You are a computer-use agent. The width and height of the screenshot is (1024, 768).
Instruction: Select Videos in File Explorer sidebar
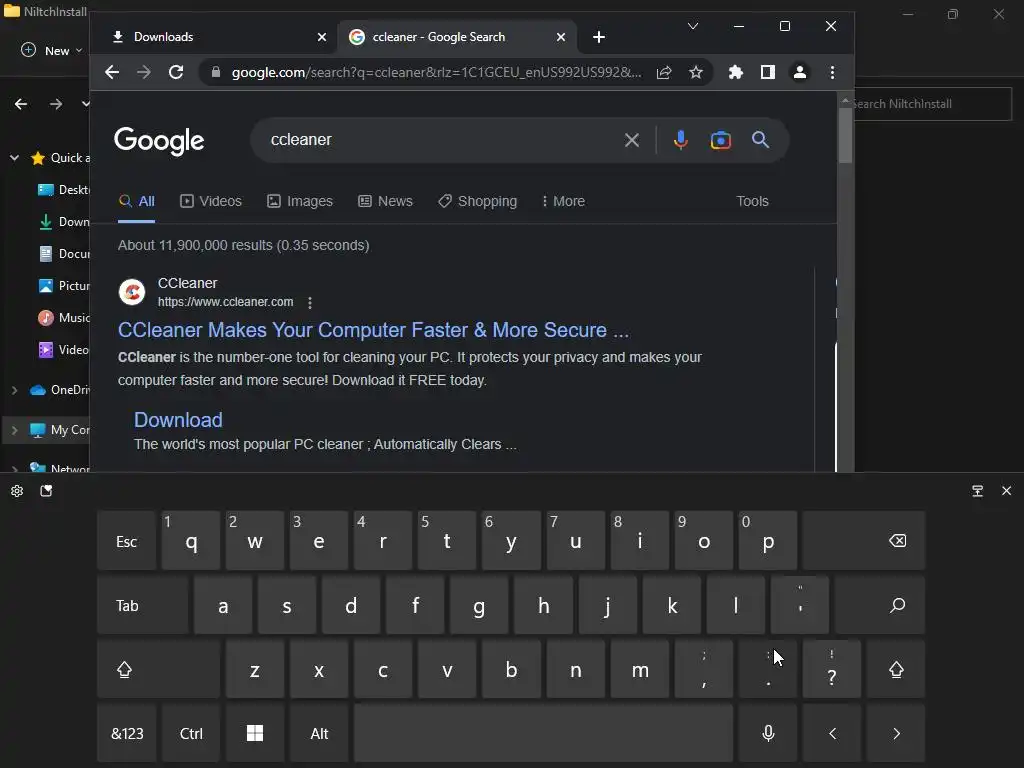click(63, 349)
